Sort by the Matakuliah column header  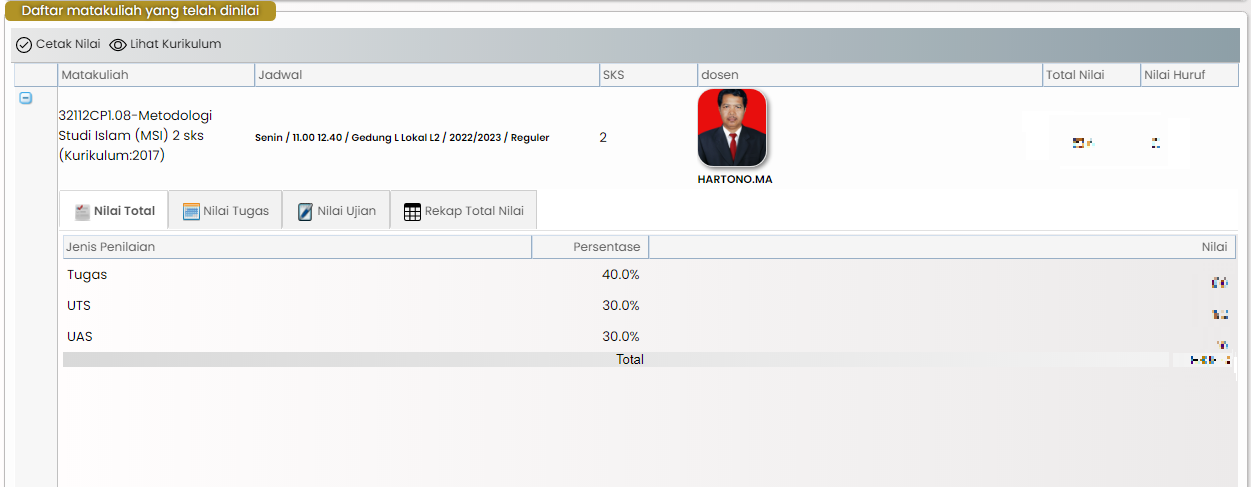click(95, 75)
